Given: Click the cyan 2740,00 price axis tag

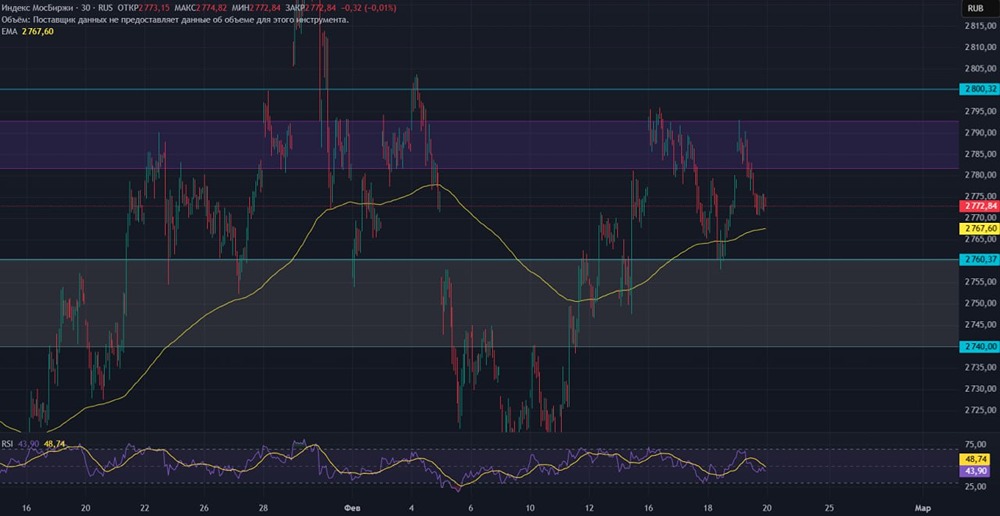Looking at the screenshot, I should coord(978,346).
